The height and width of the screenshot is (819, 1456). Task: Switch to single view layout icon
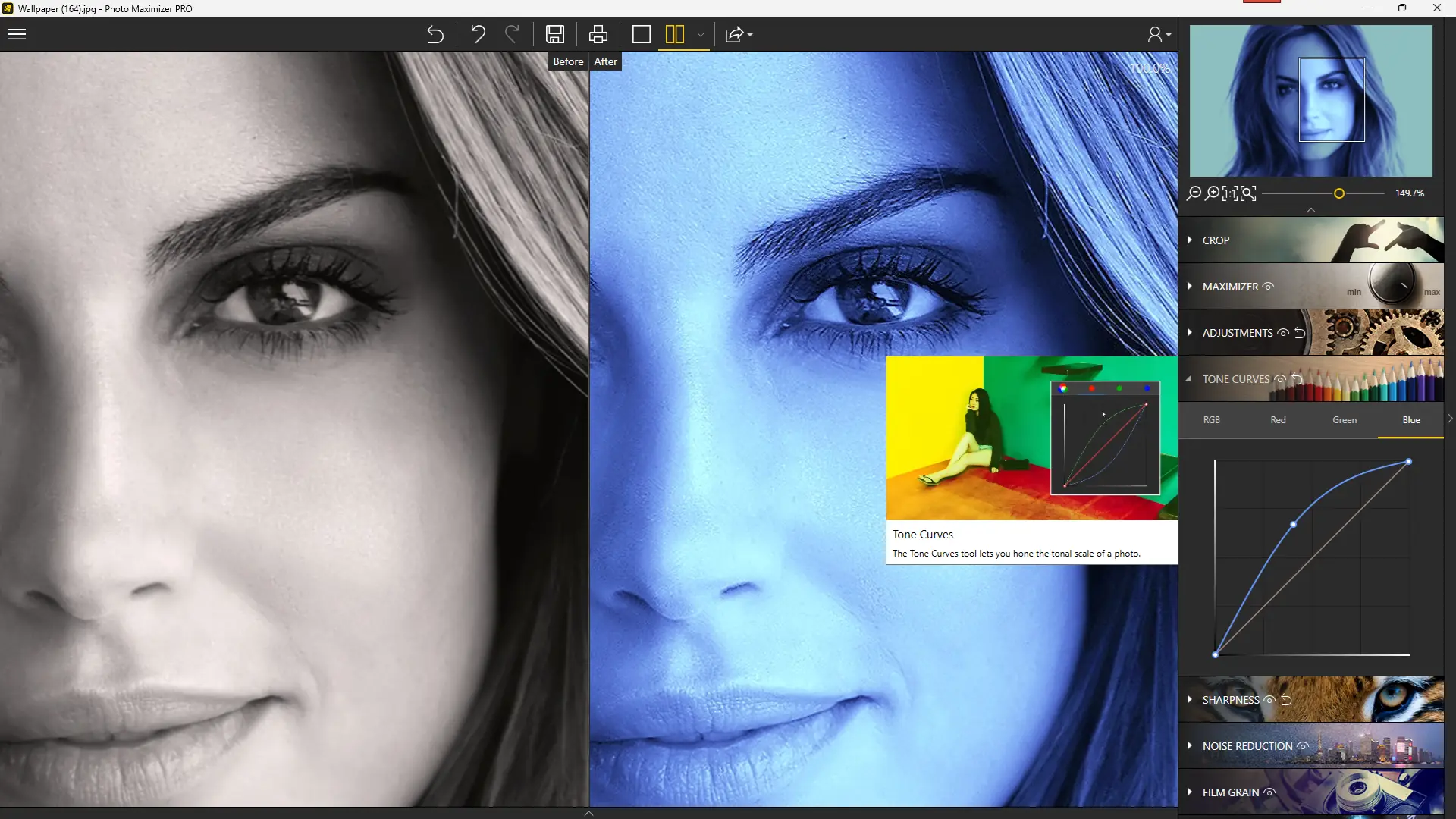tap(641, 34)
